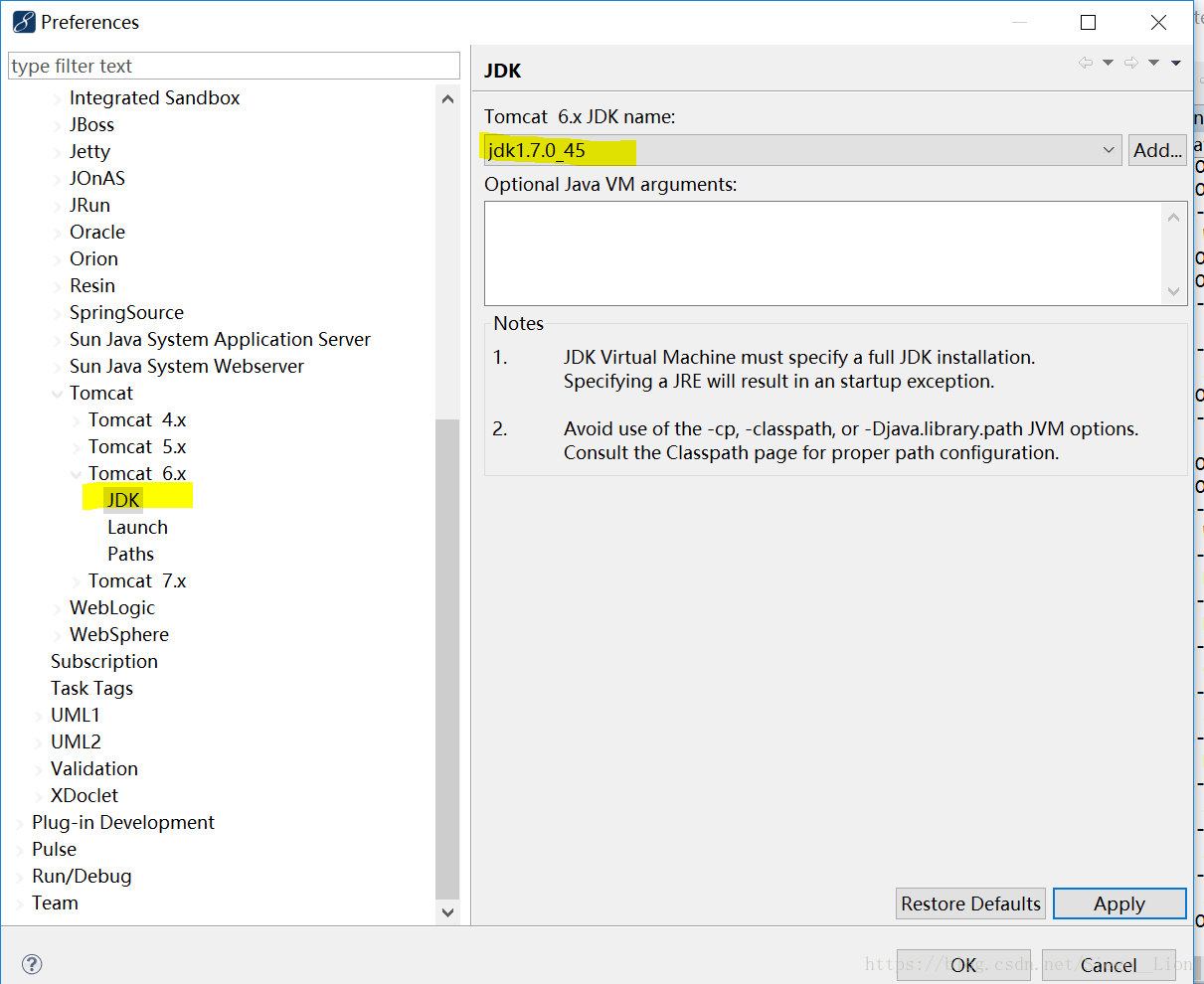The width and height of the screenshot is (1204, 984).
Task: Select the Pulse tree item
Action: [54, 849]
